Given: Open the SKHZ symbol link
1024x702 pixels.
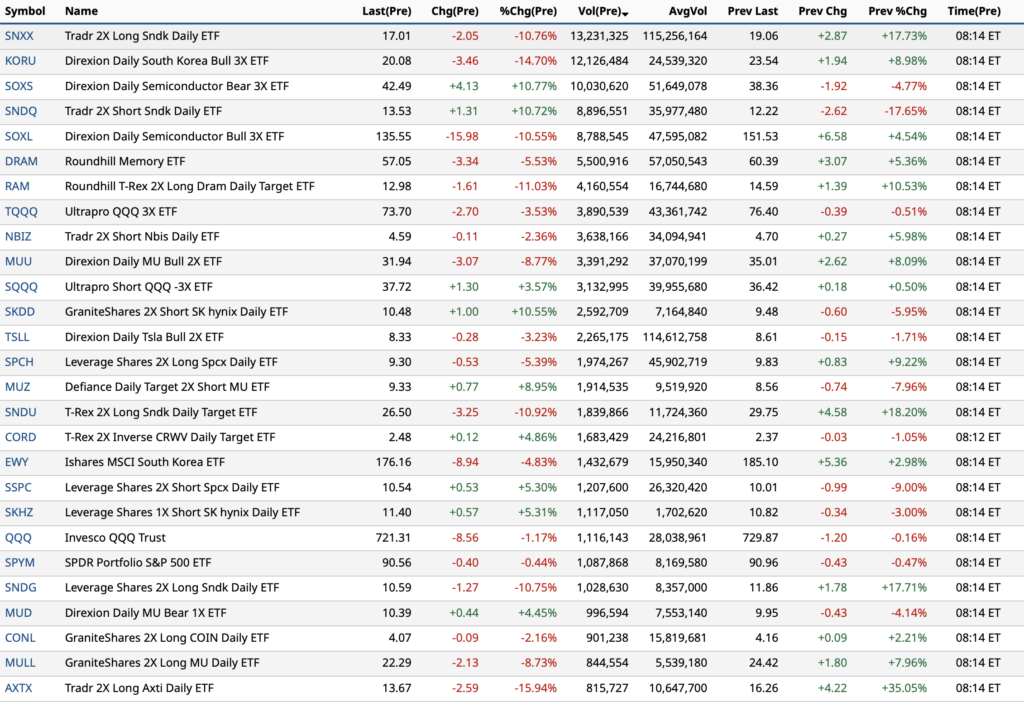Looking at the screenshot, I should point(19,512).
